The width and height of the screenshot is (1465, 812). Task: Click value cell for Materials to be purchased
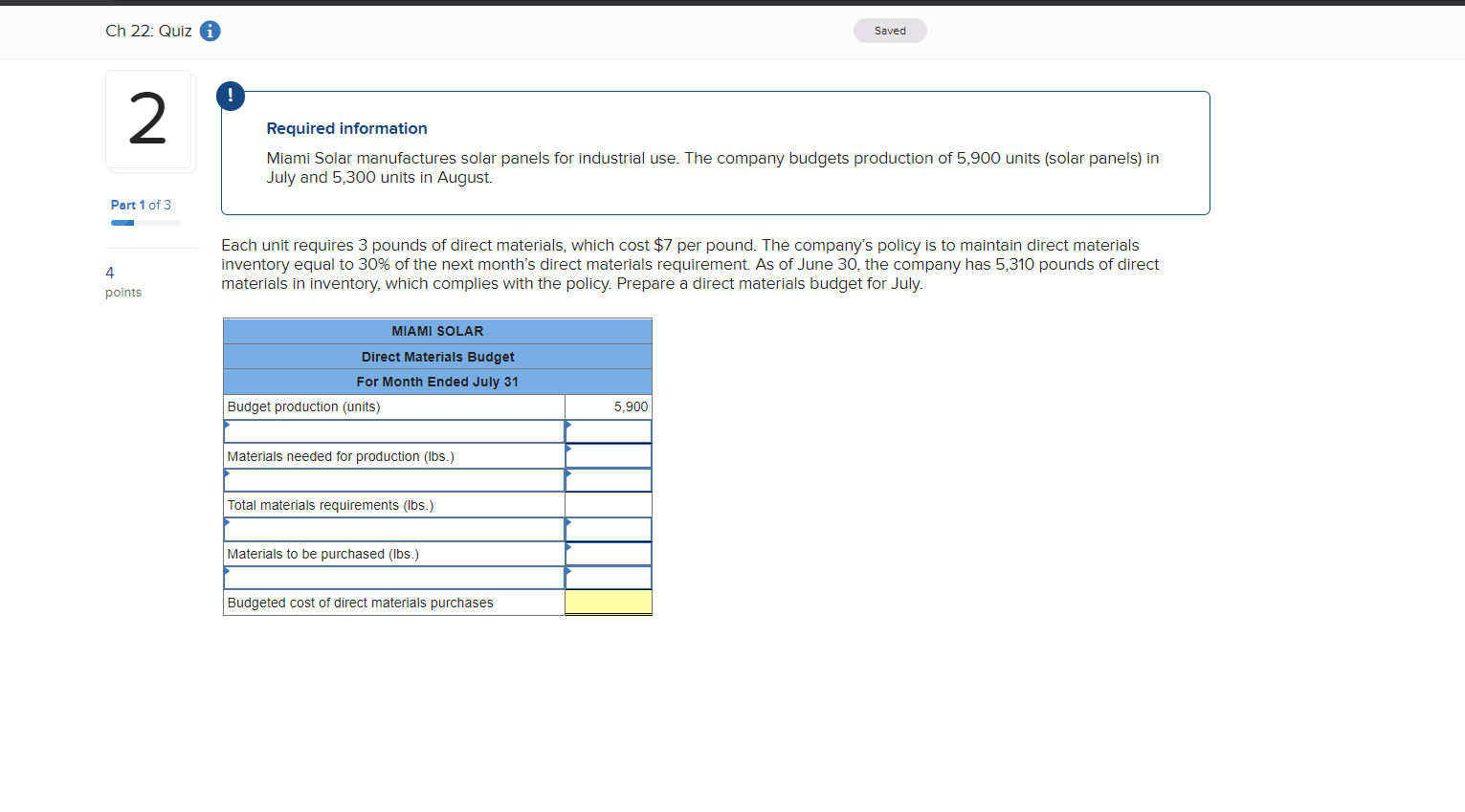(x=609, y=554)
